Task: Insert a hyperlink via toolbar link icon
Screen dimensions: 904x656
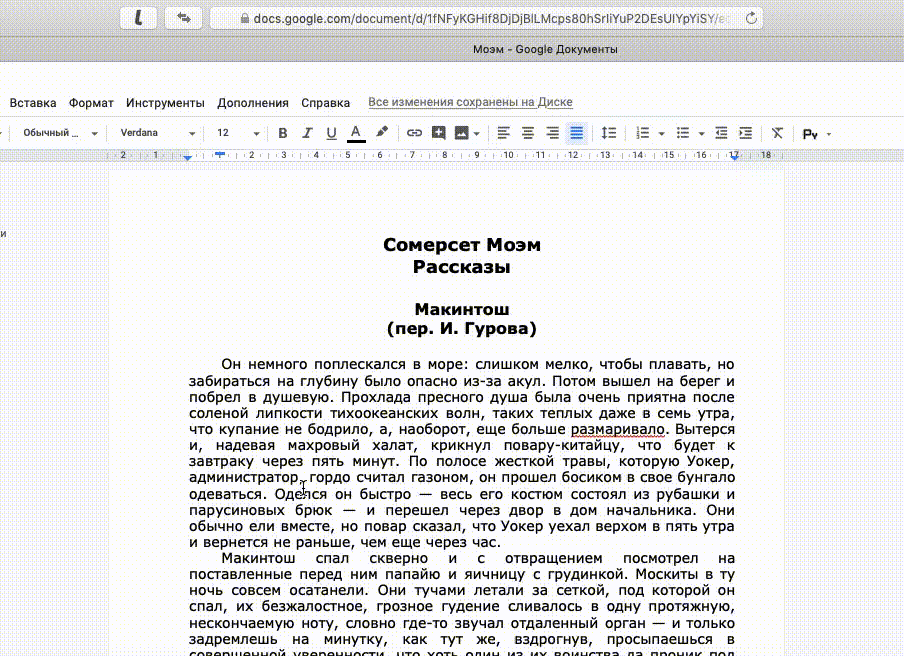Action: click(x=414, y=133)
